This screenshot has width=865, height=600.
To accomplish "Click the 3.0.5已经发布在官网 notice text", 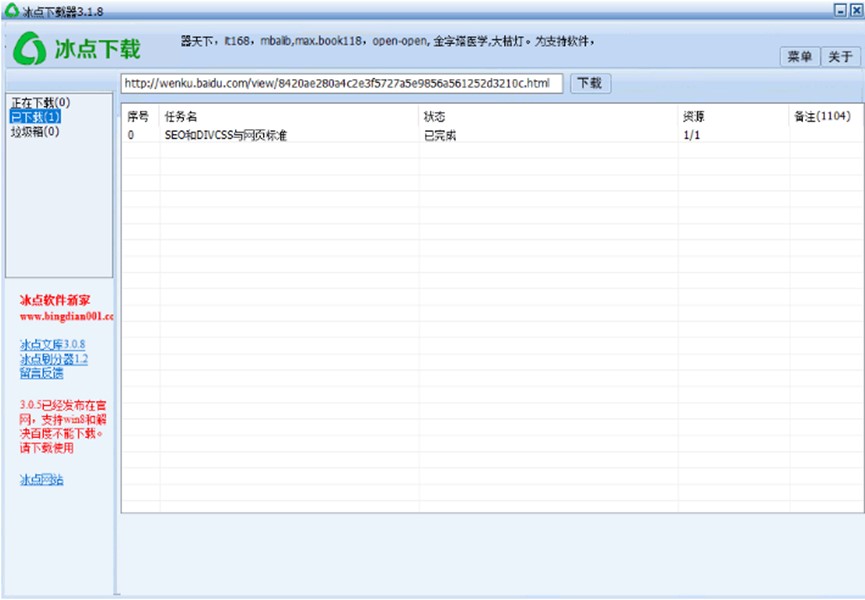I will tap(63, 426).
